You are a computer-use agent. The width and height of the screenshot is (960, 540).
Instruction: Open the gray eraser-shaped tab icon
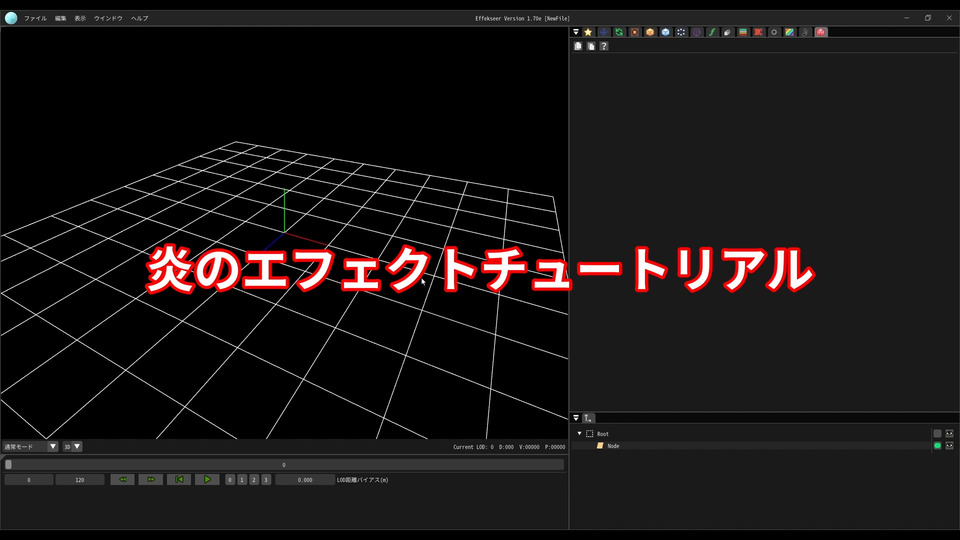point(727,32)
